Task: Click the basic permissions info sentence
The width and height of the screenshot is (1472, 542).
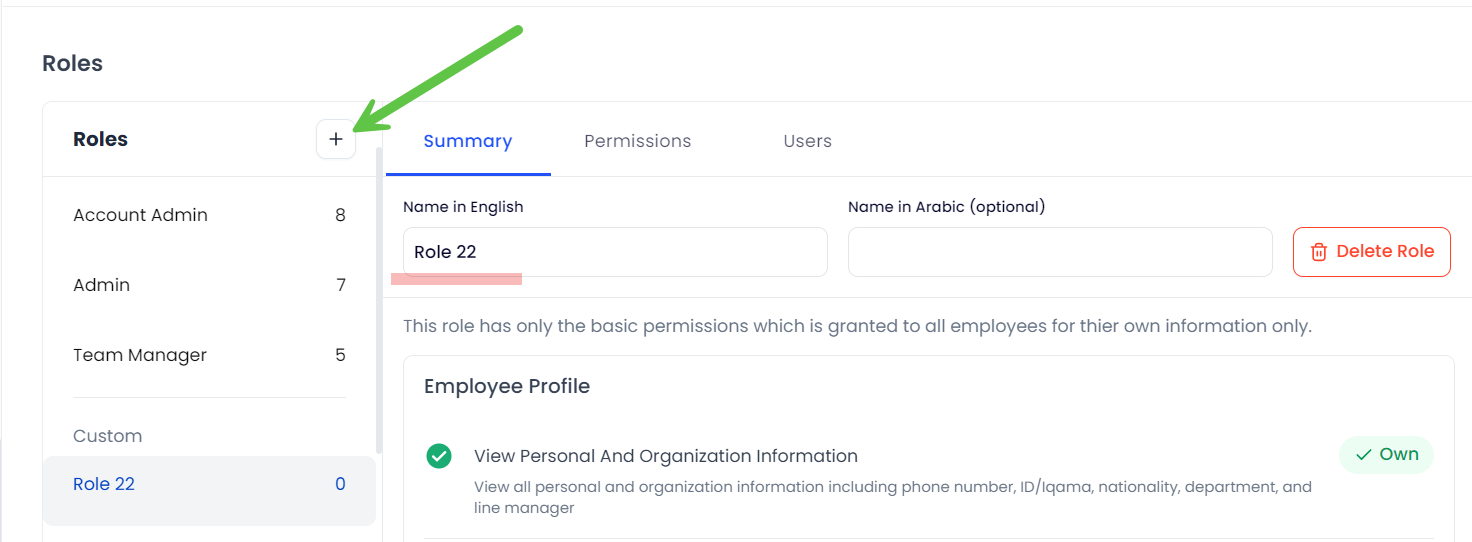Action: point(857,326)
